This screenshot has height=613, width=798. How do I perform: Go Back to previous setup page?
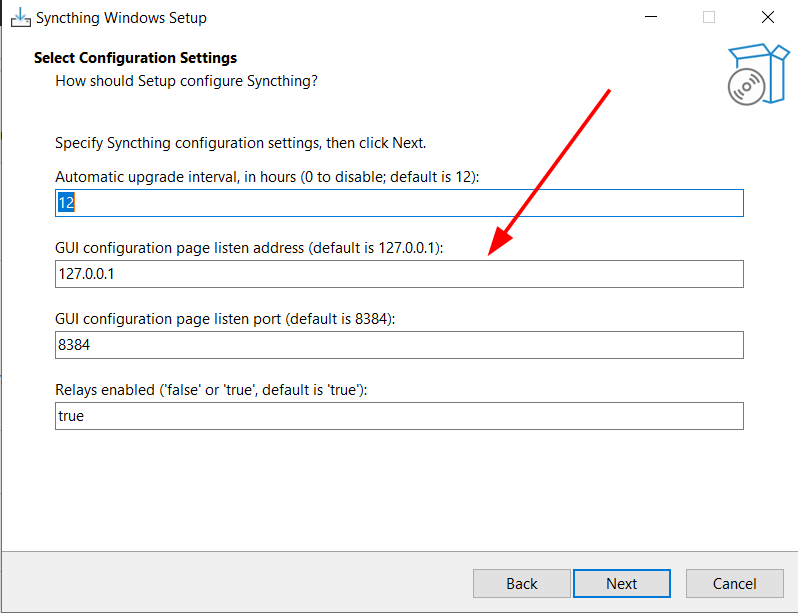coord(522,583)
